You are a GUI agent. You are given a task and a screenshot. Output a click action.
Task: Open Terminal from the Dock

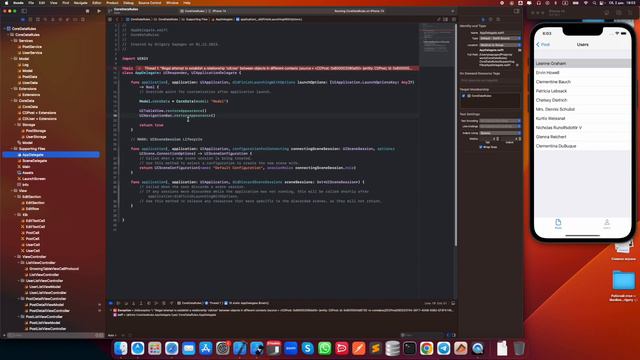click(x=409, y=348)
